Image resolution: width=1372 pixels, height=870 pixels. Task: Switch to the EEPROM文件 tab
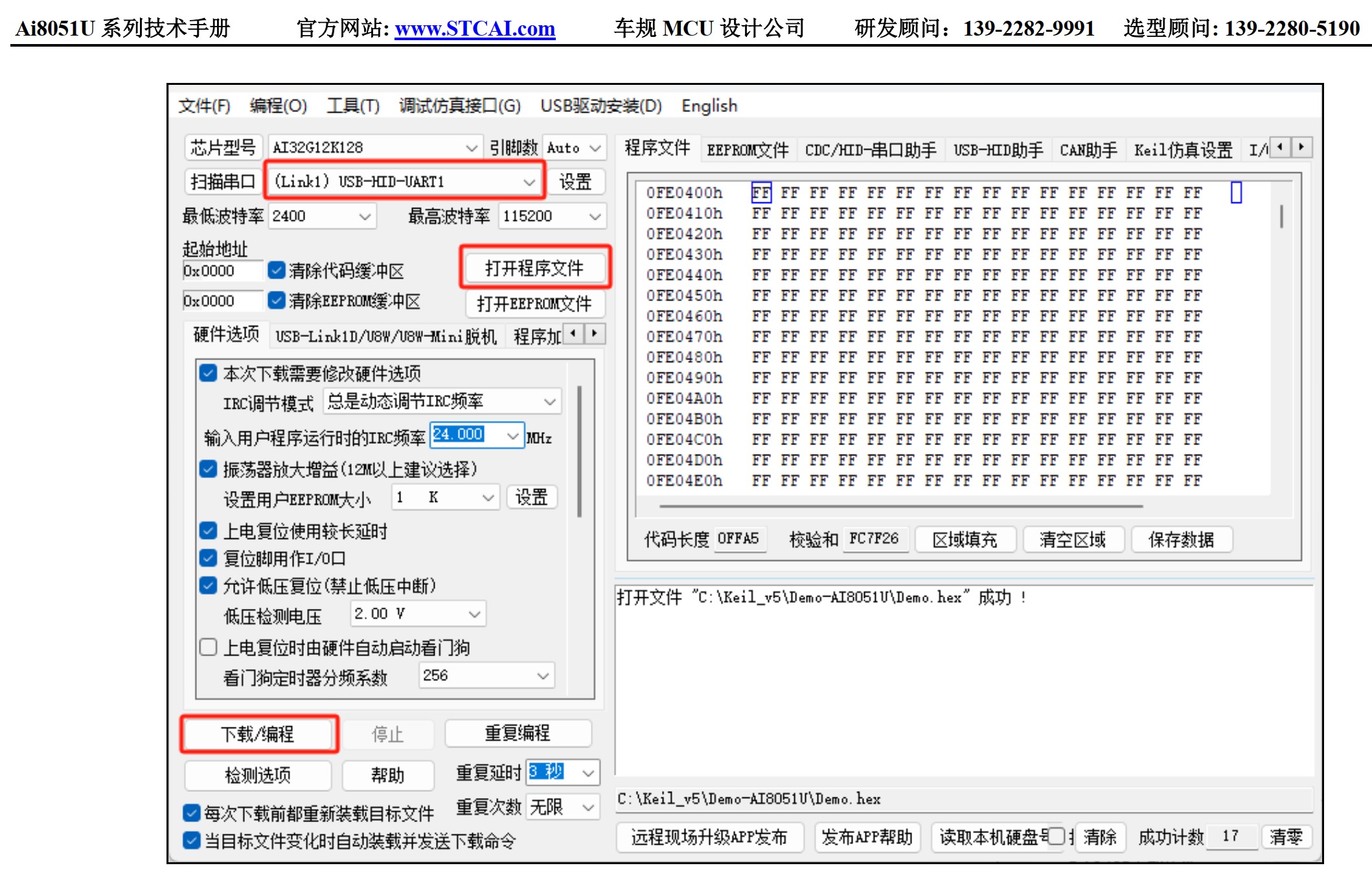coord(748,150)
